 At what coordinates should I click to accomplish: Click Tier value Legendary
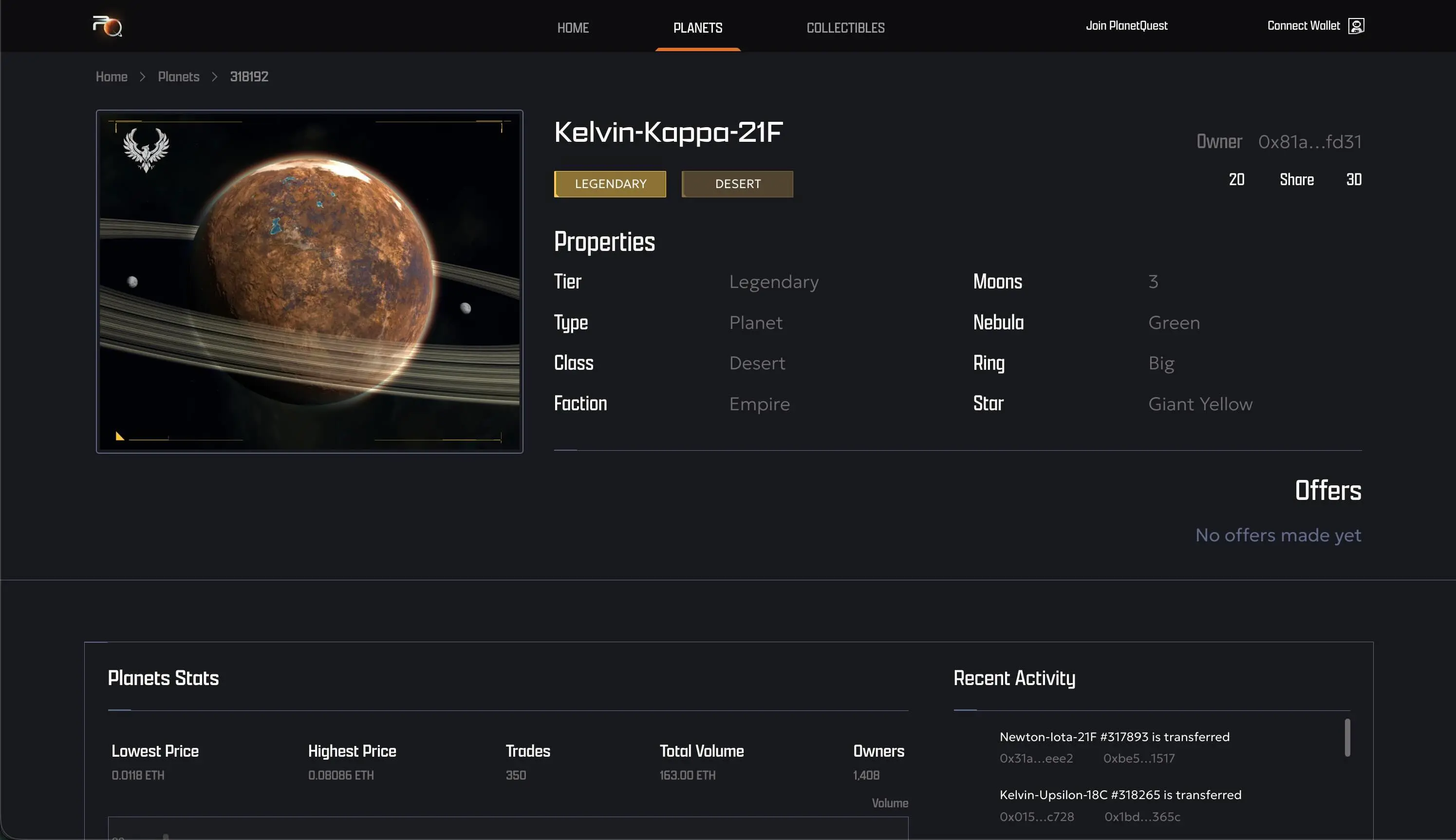pos(774,282)
